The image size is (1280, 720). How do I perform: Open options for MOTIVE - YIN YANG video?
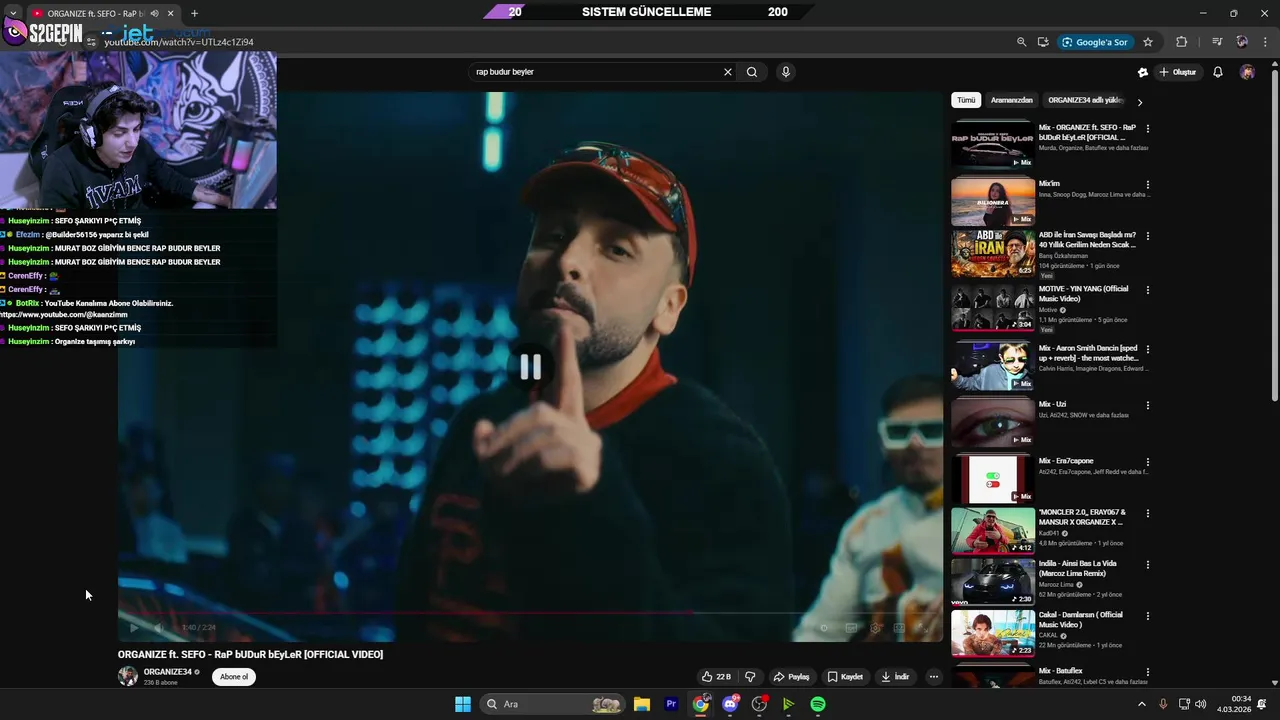pyautogui.click(x=1148, y=290)
